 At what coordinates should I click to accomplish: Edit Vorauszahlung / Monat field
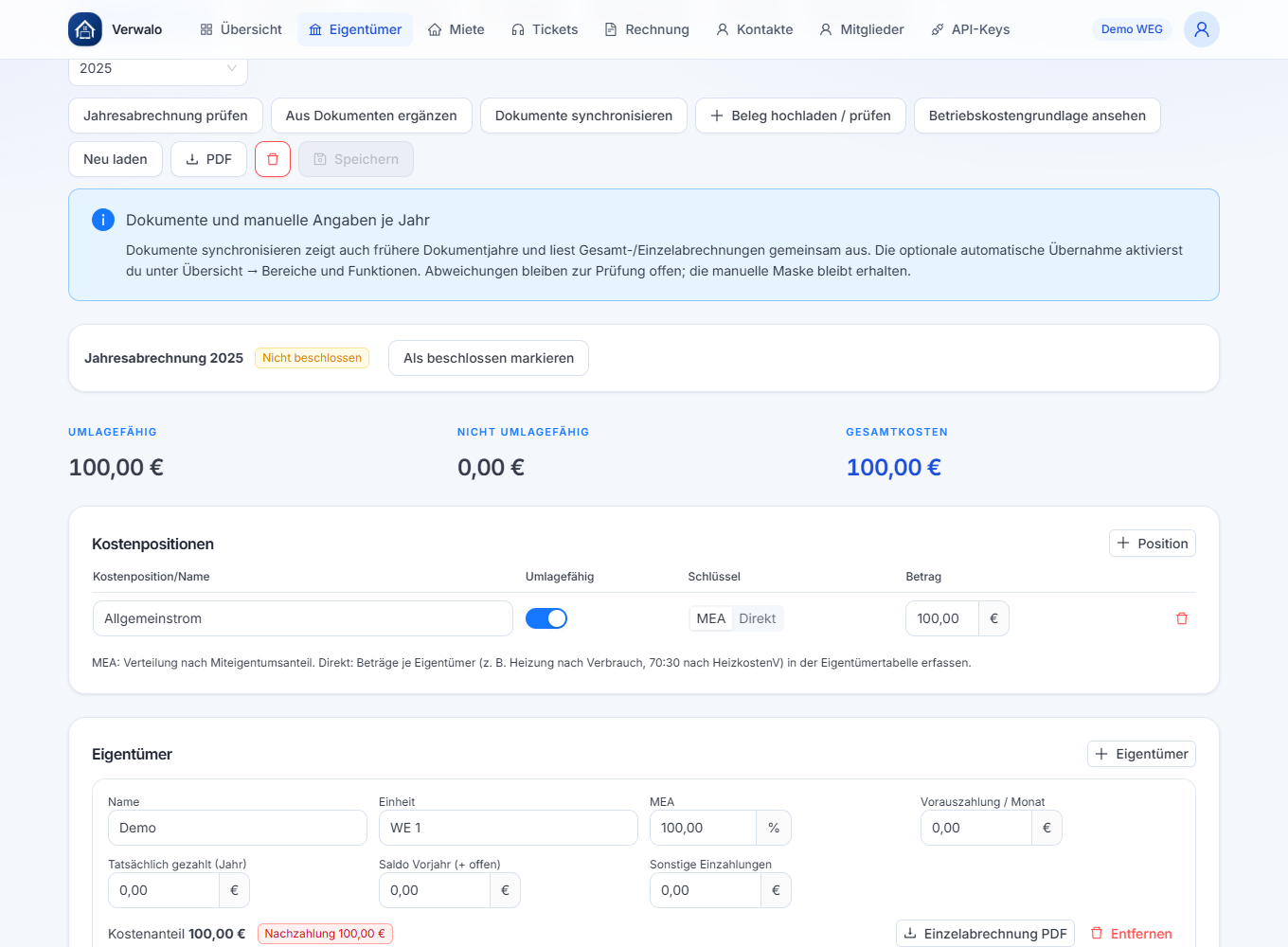coord(975,828)
